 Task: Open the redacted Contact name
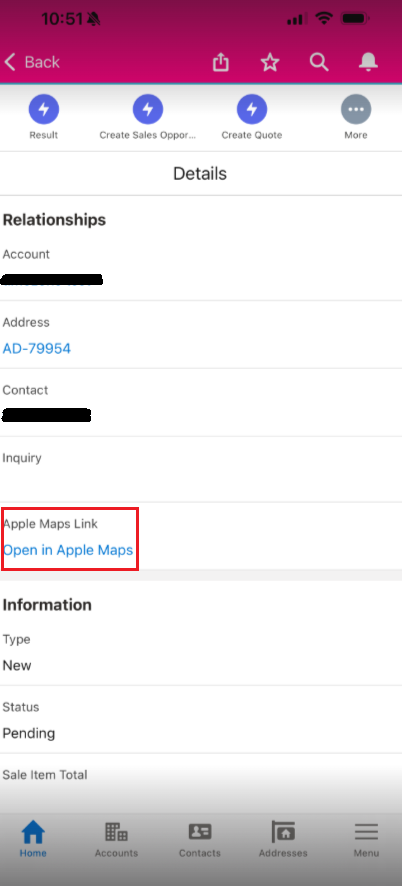click(46, 416)
